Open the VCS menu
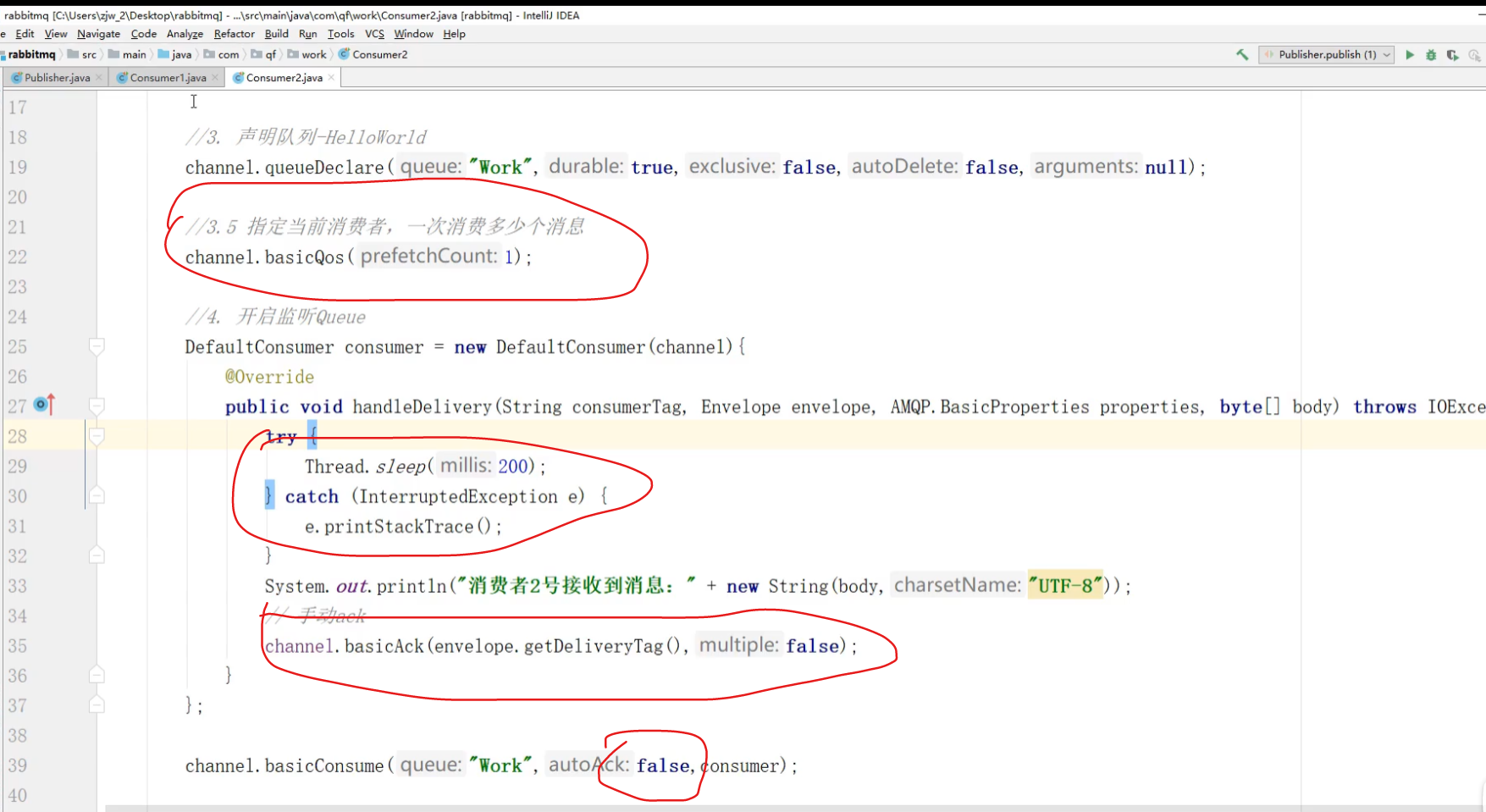 click(374, 34)
